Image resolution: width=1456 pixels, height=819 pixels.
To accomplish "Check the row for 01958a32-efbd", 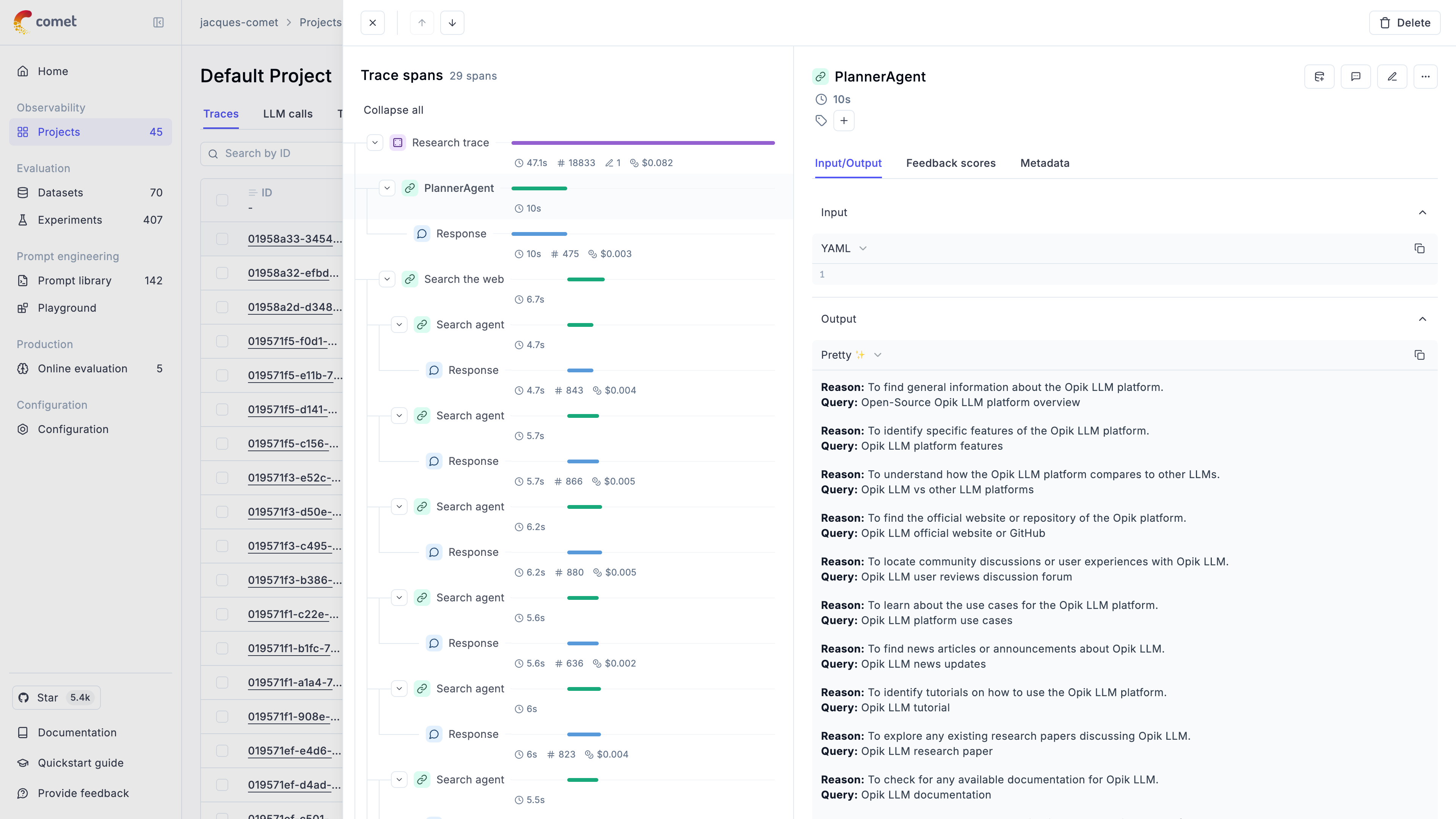I will click(222, 273).
